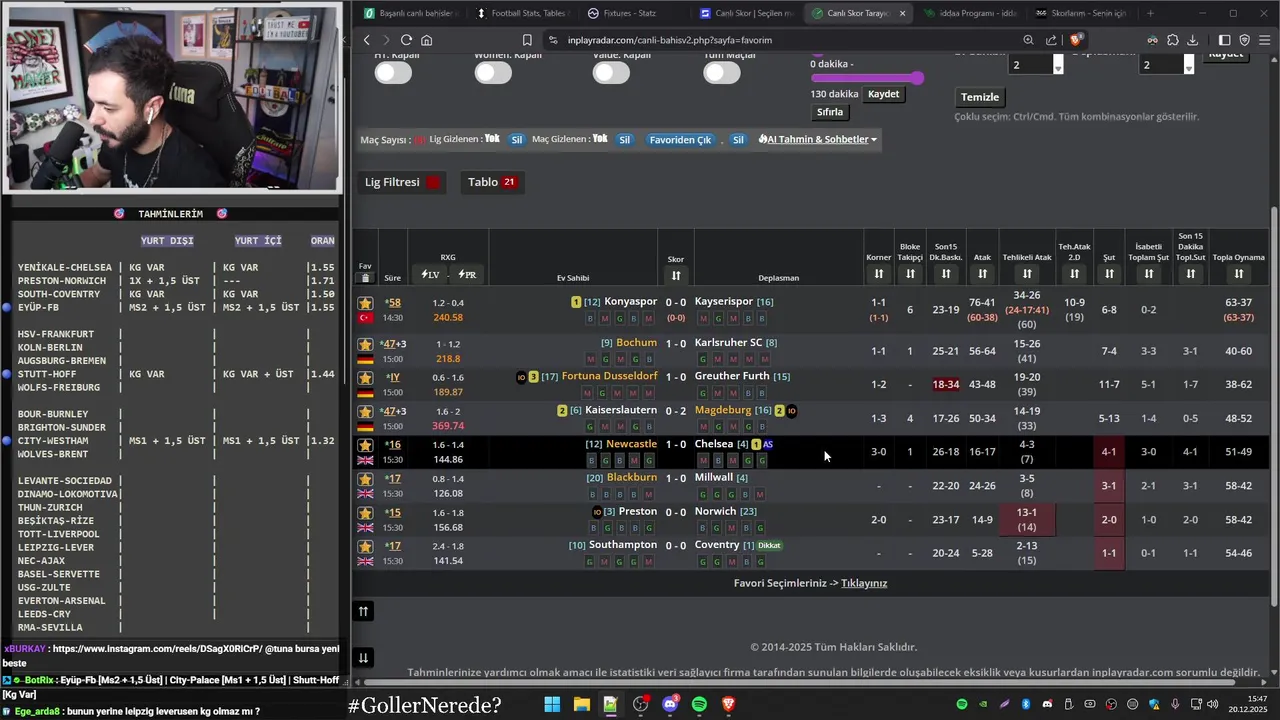Click the Tablo 21 button
This screenshot has height=720, width=1280.
492,182
